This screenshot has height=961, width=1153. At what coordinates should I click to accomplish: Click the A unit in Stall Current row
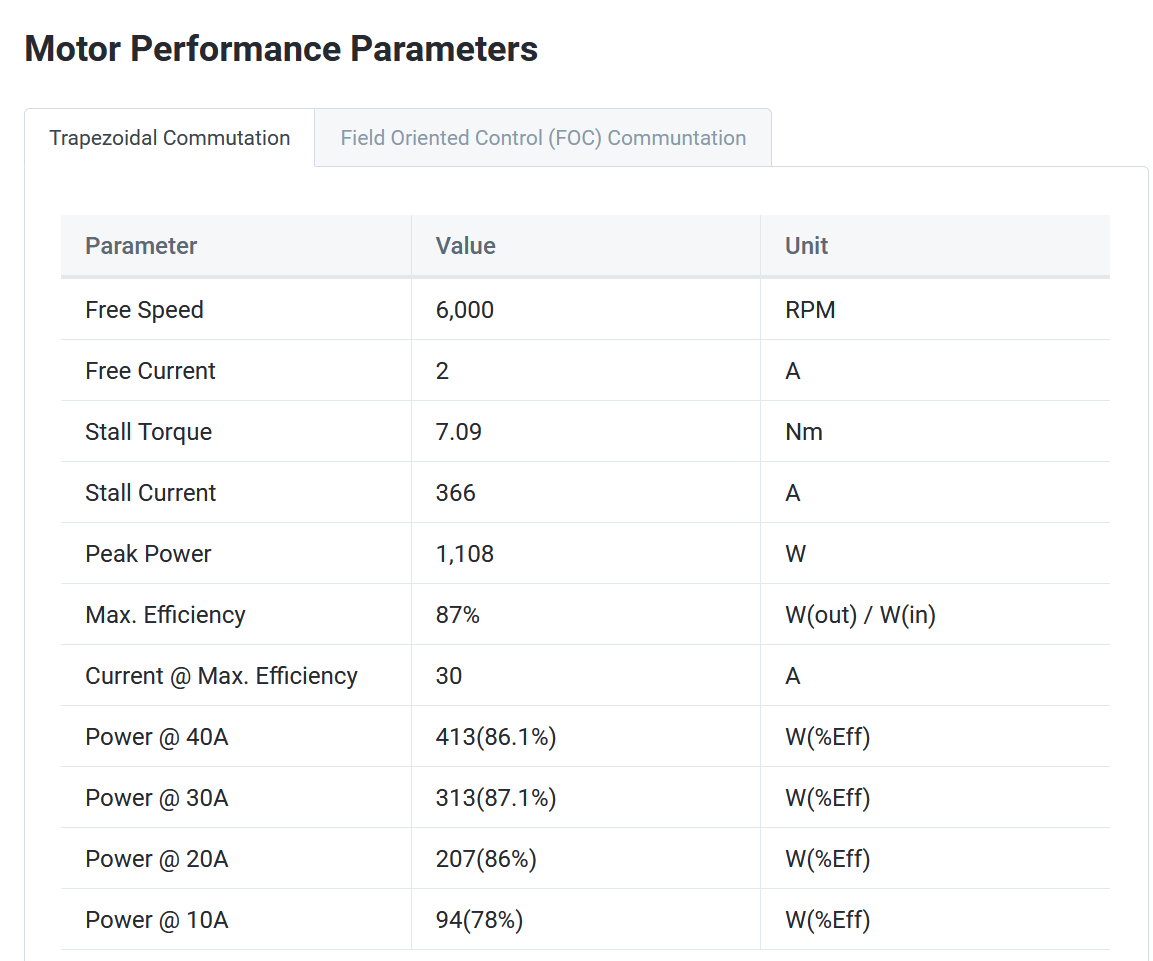click(793, 493)
